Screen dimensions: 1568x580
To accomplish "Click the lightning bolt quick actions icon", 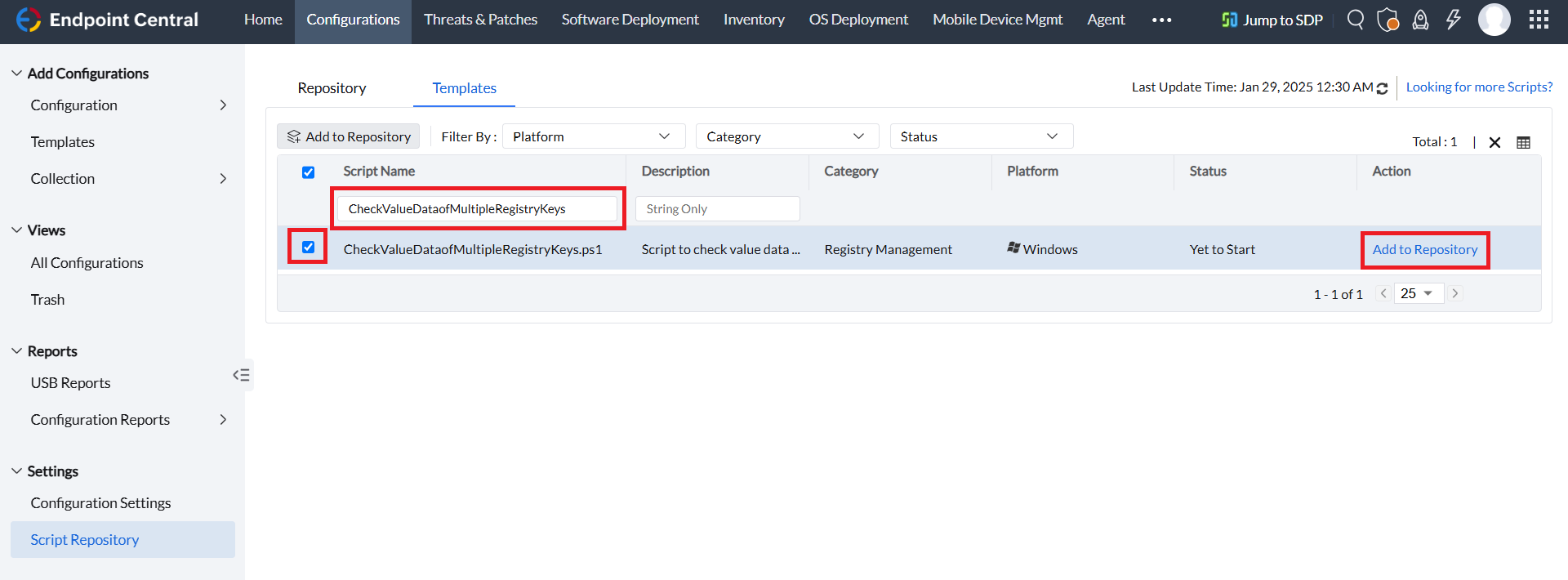I will point(1454,20).
